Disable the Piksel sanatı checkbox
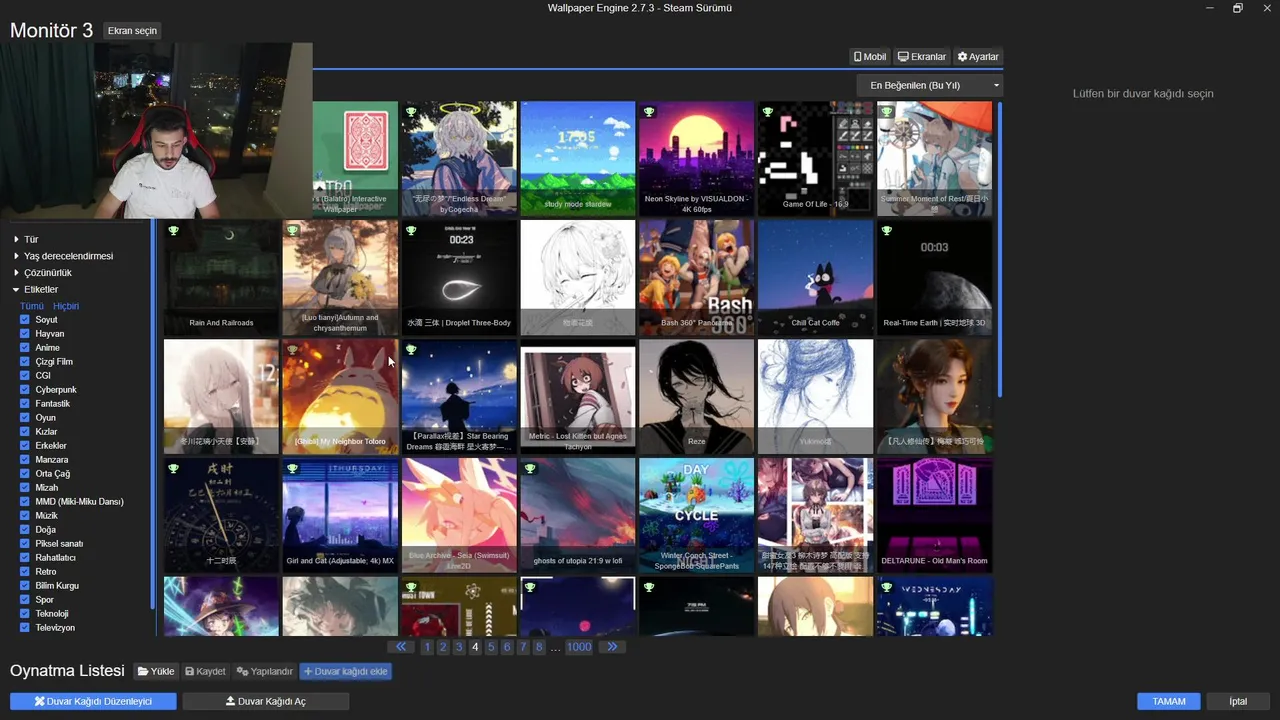Viewport: 1280px width, 720px height. tap(25, 544)
